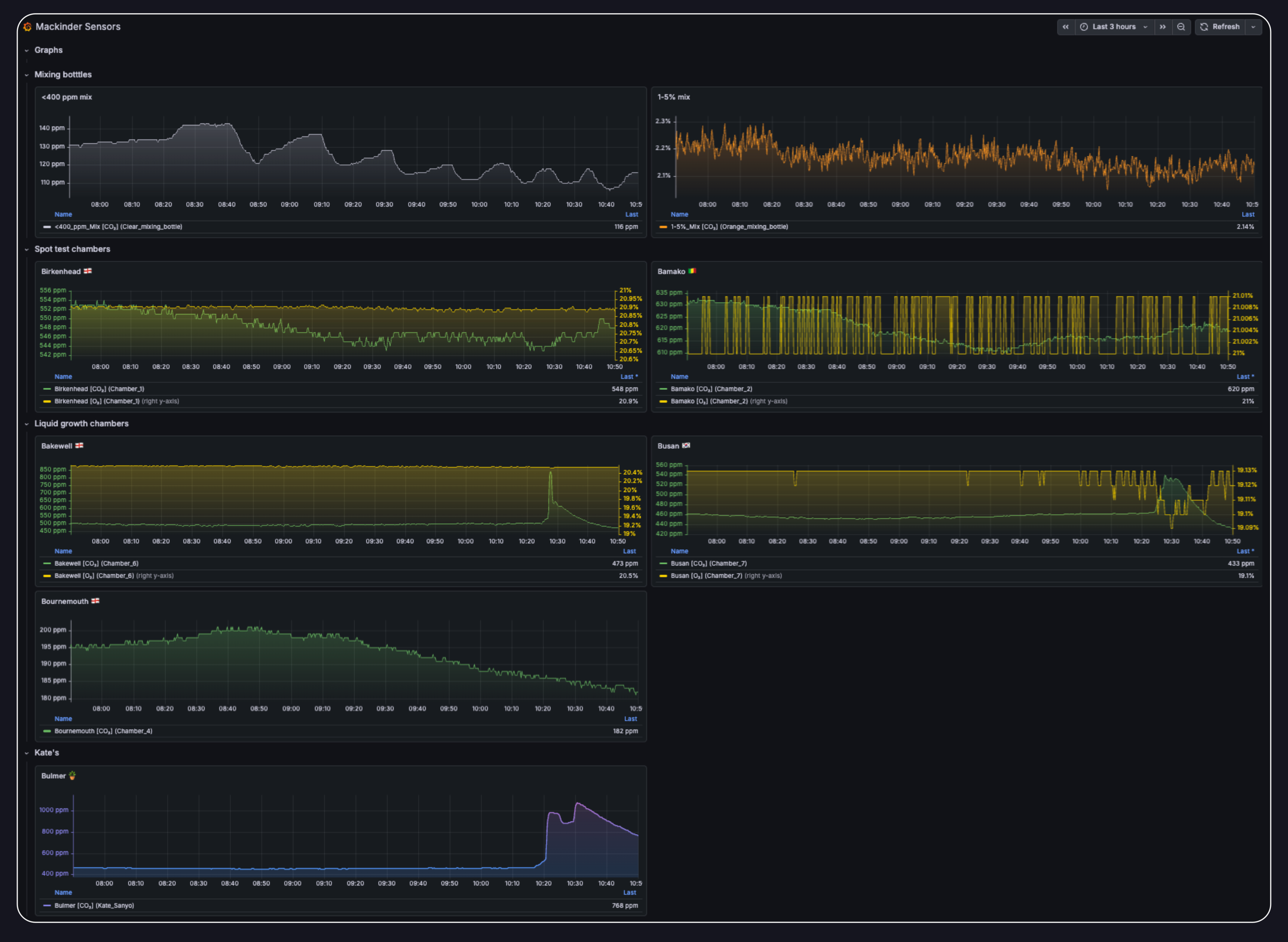Click the 116 ppm last value
The image size is (1288, 942).
point(626,227)
